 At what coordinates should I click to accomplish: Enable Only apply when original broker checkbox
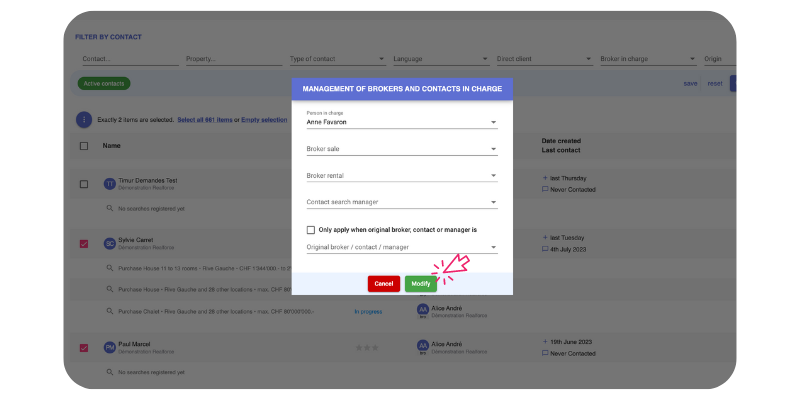tap(311, 229)
